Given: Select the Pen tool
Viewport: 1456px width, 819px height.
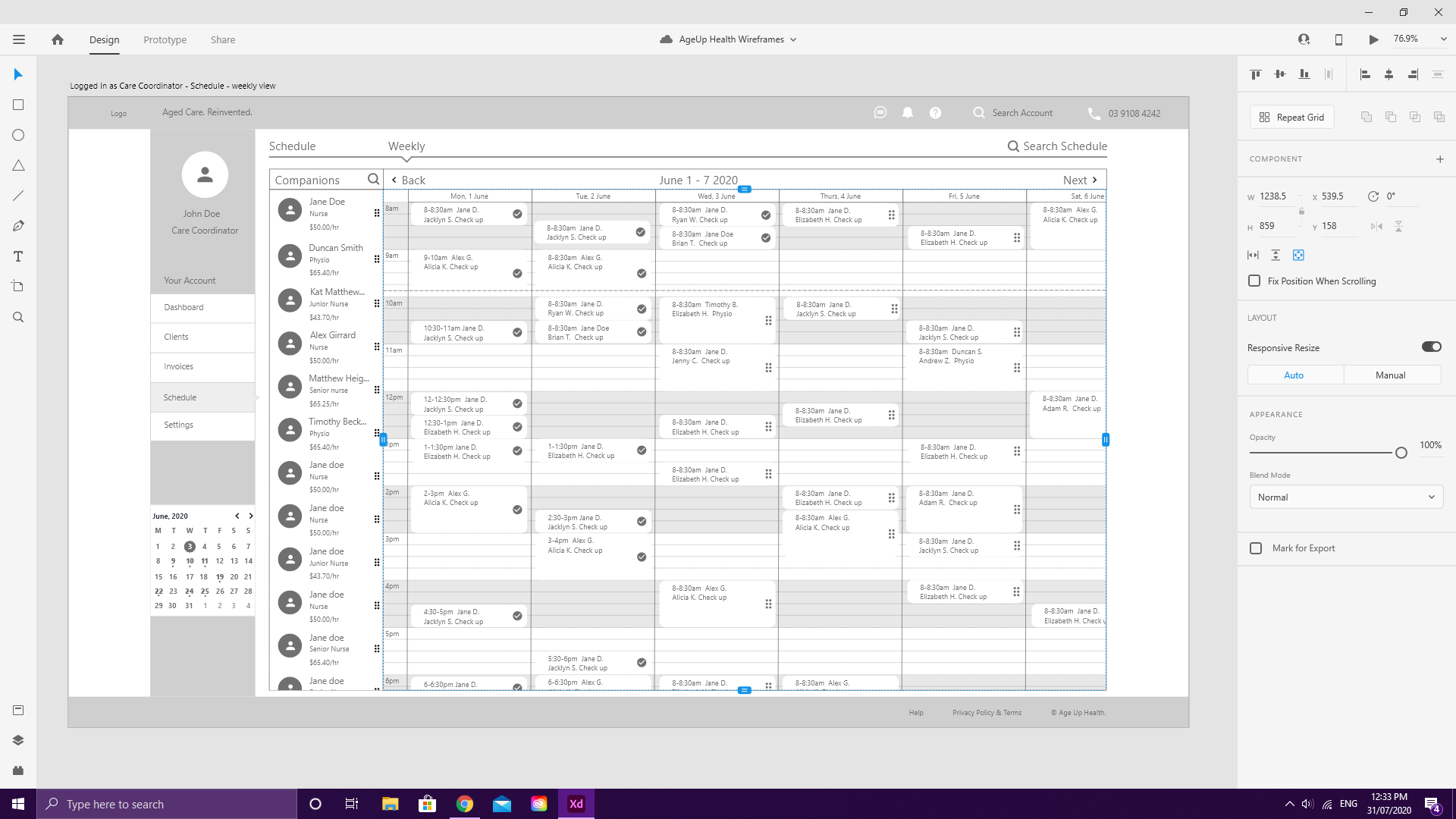Looking at the screenshot, I should (x=18, y=226).
